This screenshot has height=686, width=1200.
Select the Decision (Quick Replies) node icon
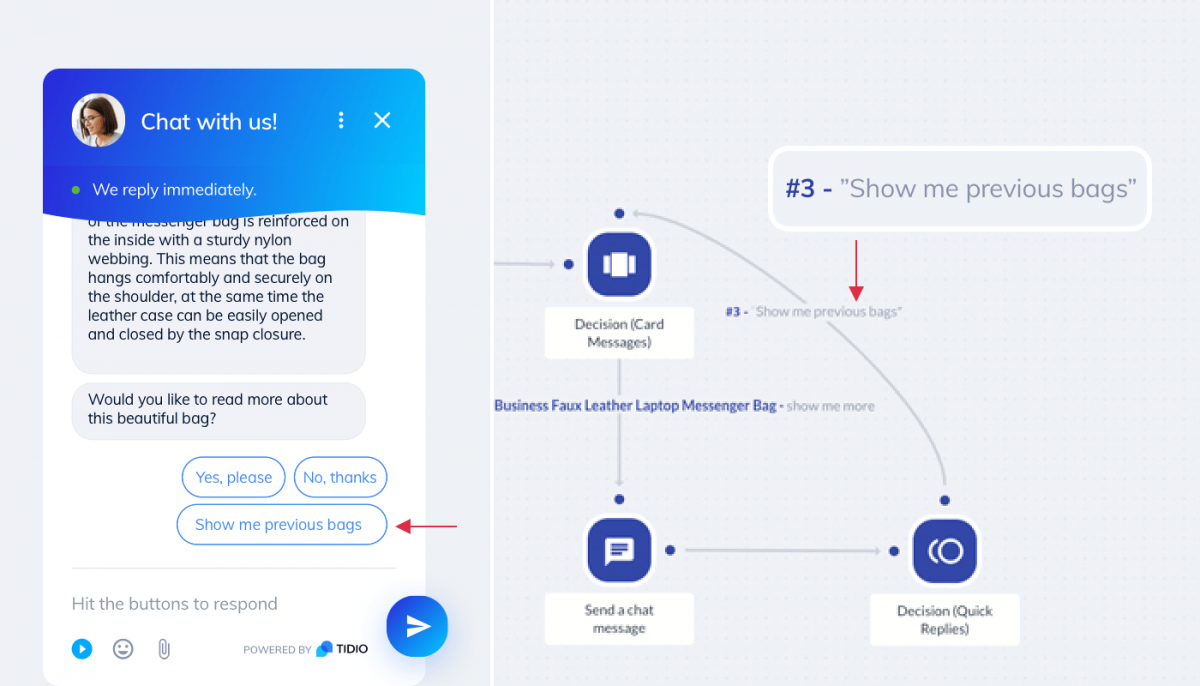point(945,551)
